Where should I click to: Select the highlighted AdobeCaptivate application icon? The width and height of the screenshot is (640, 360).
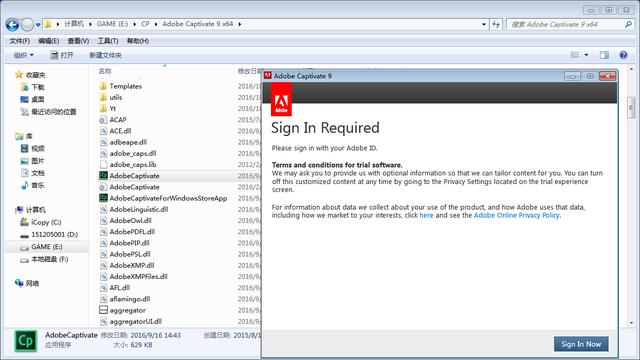pos(103,176)
